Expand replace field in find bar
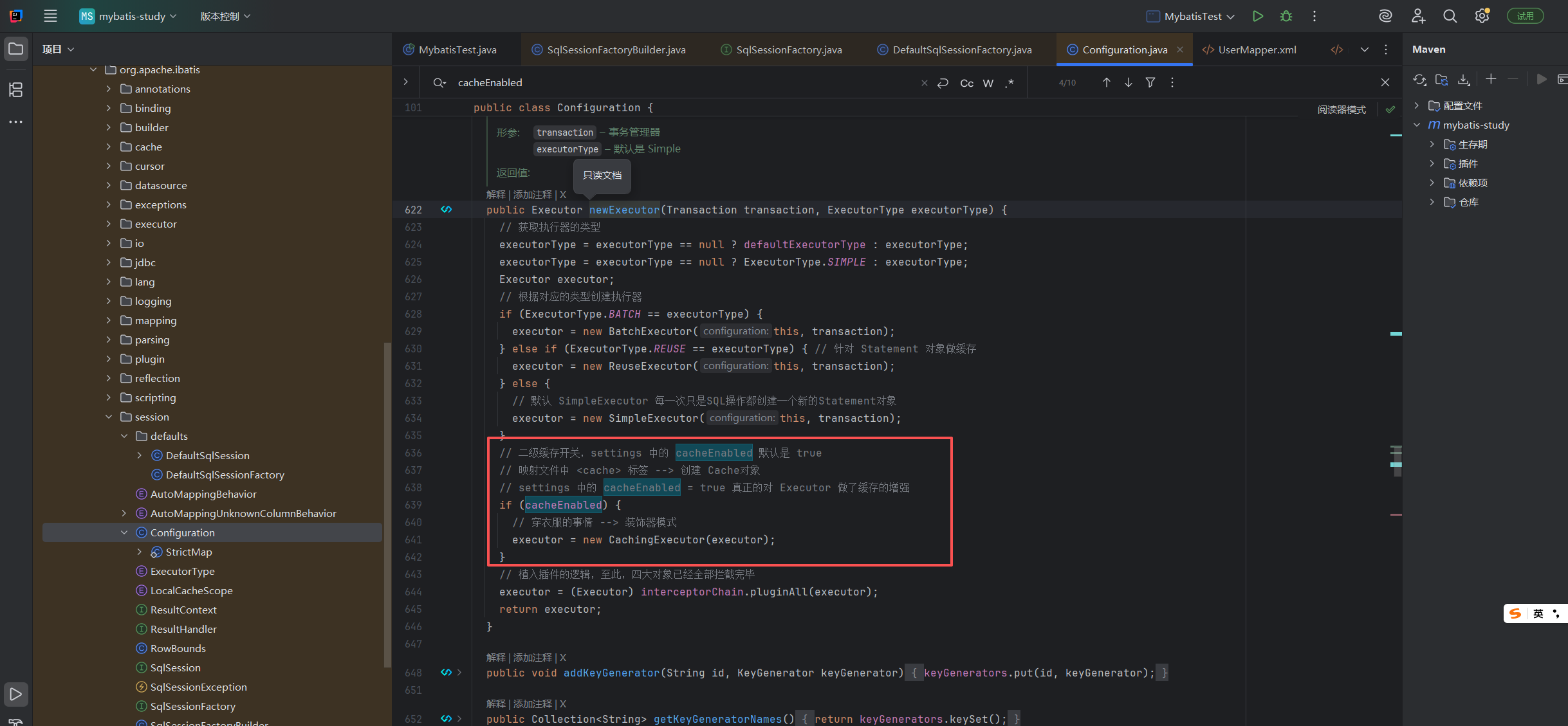This screenshot has width=1568, height=726. tap(405, 82)
